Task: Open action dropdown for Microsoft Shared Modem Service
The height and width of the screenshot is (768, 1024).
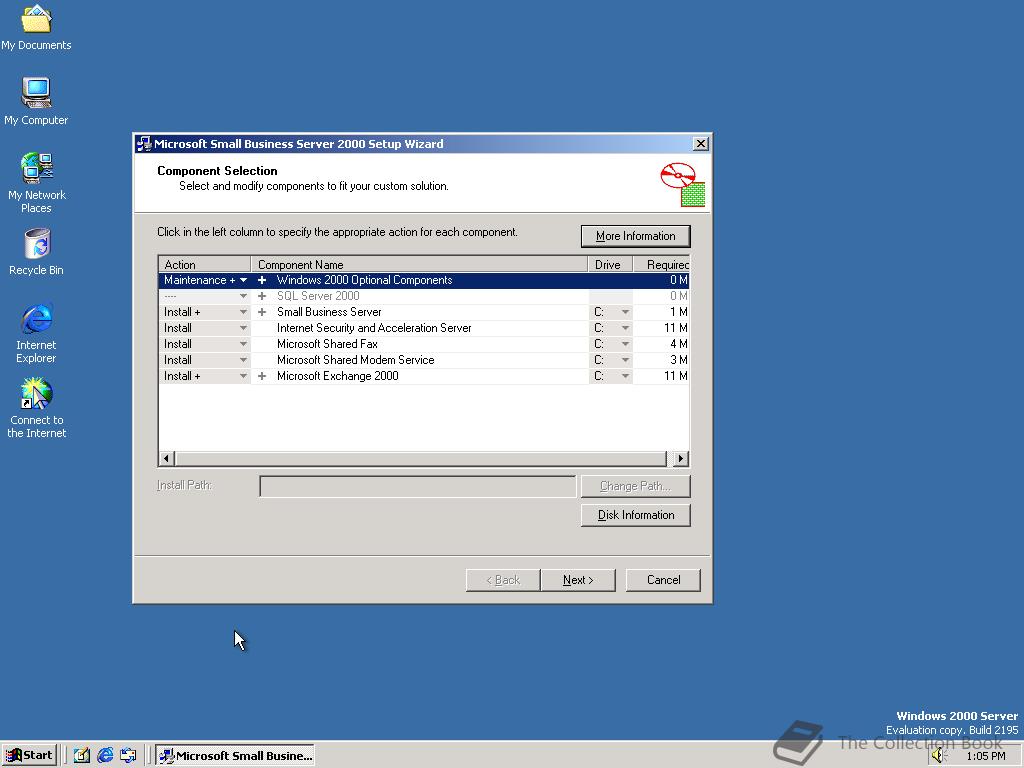Action: point(243,360)
